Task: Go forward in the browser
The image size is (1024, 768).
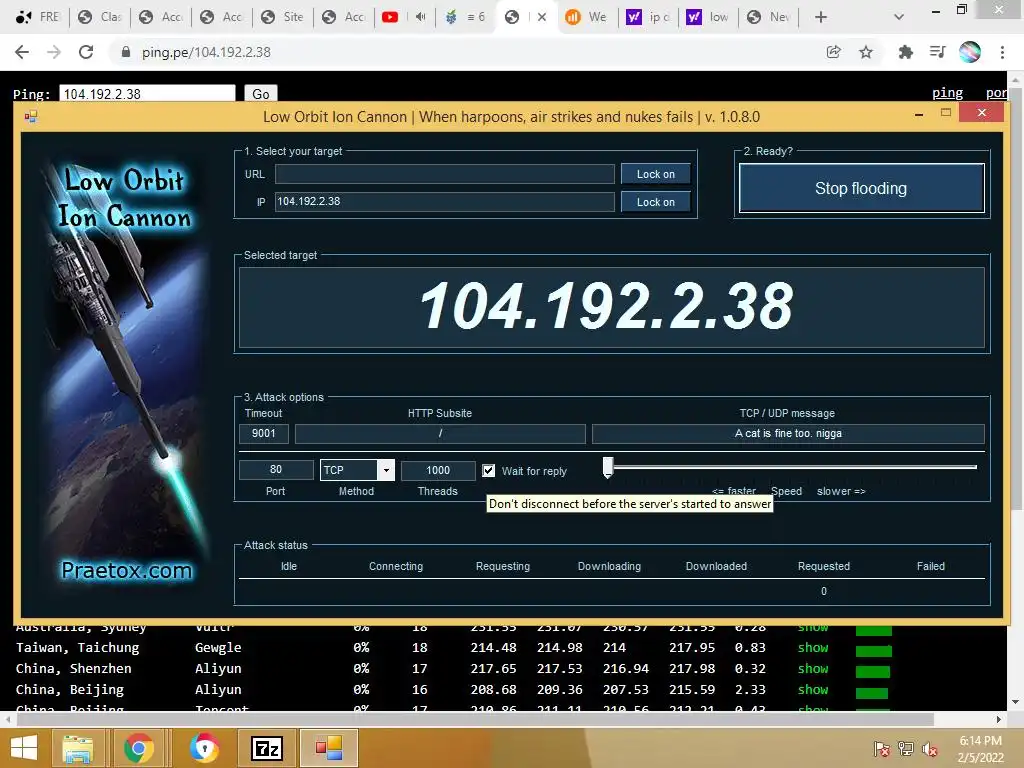Action: (x=54, y=52)
